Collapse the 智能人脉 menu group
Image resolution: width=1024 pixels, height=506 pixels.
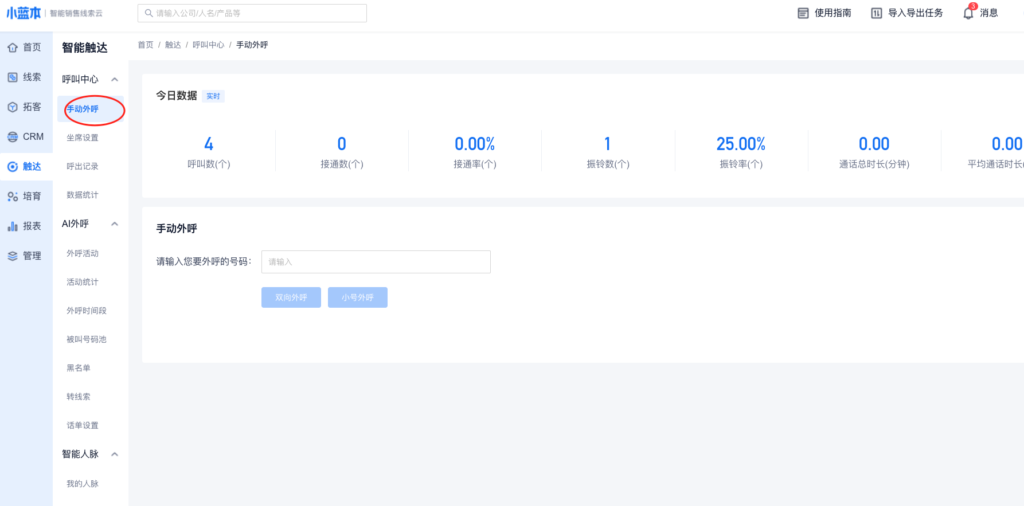coord(115,454)
